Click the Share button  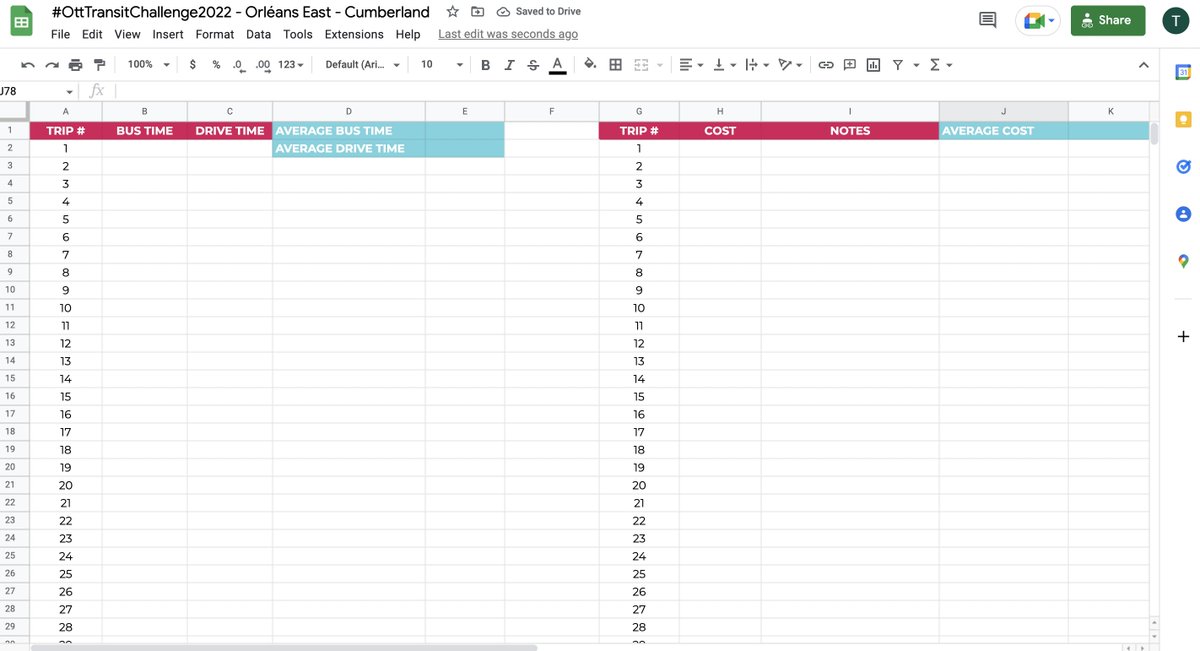(1108, 20)
